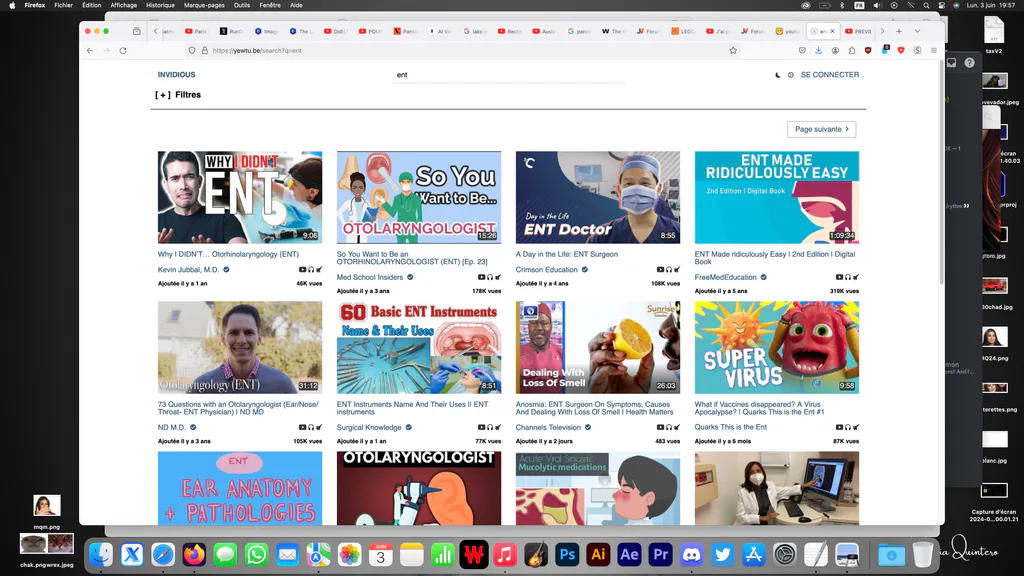Click the '46K vues' view count
This screenshot has width=1024, height=576.
click(309, 283)
